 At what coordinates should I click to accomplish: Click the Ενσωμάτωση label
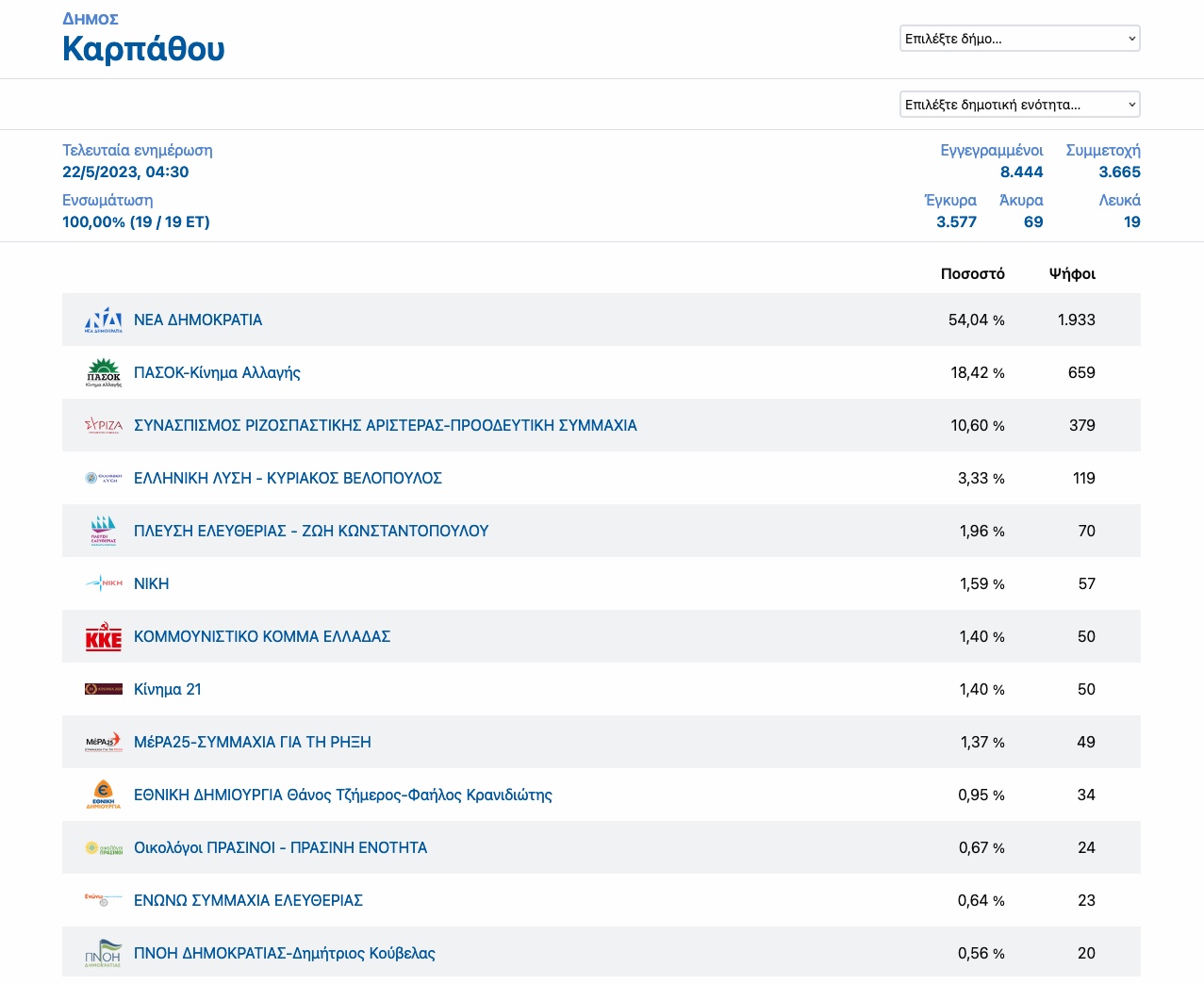(107, 200)
